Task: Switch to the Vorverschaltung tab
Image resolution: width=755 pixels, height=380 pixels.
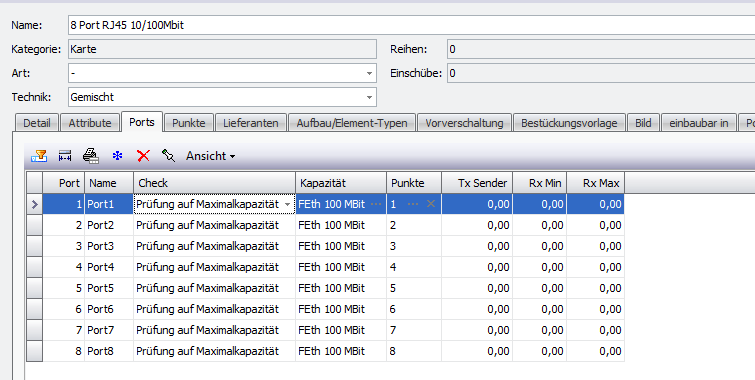Action: (x=464, y=123)
